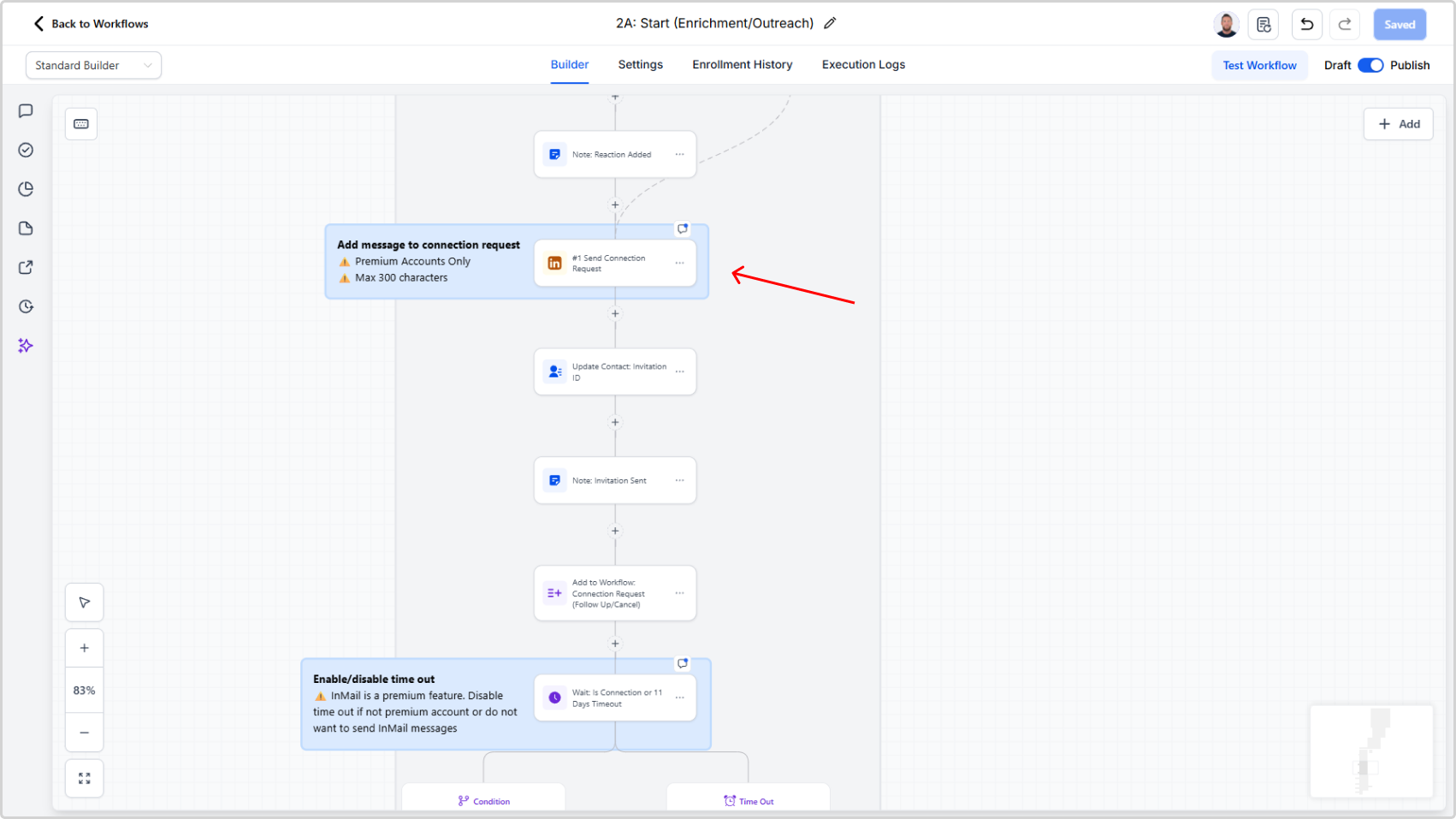
Task: Go Back to Workflows
Action: [x=91, y=24]
